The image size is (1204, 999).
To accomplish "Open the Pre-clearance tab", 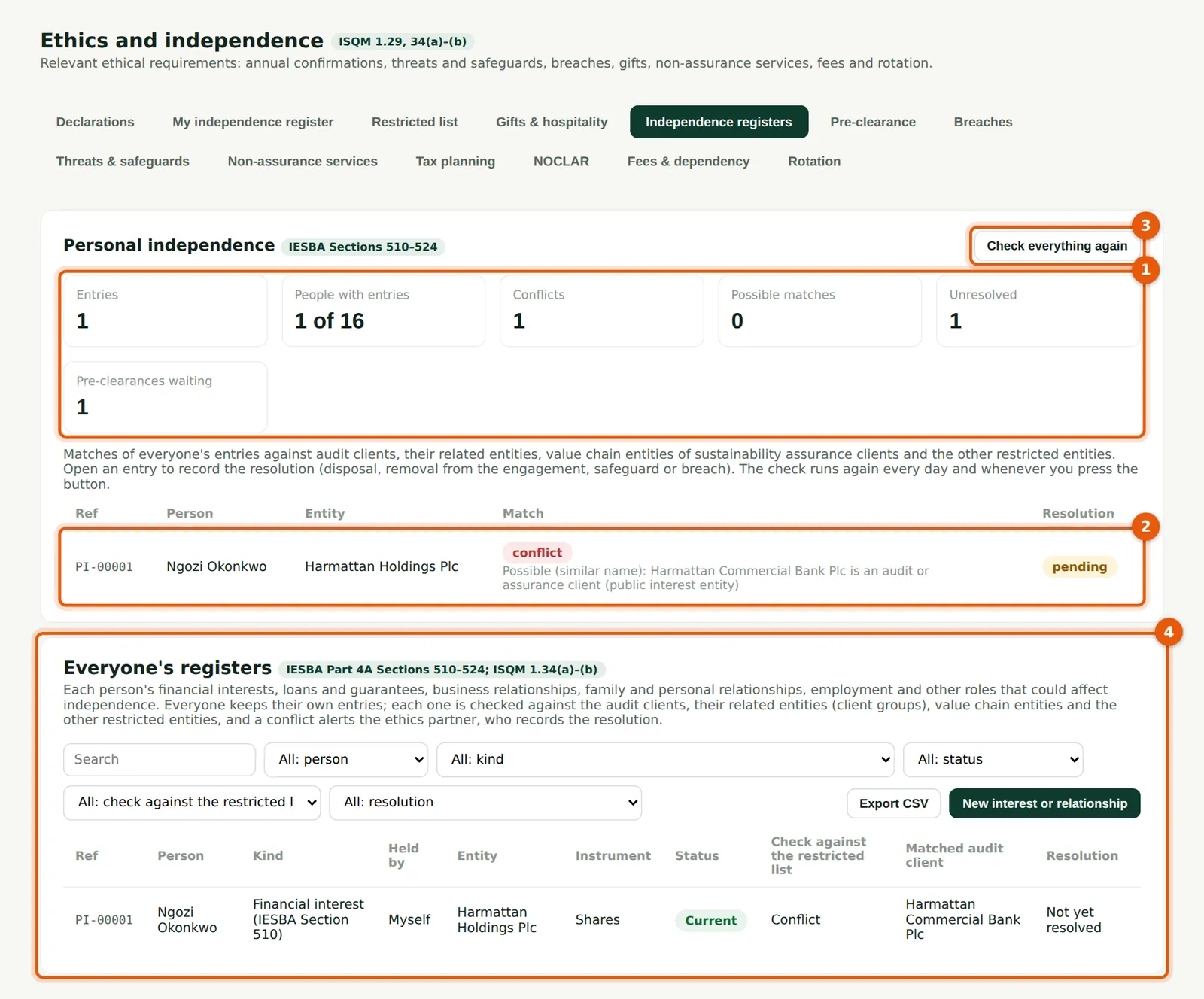I will pyautogui.click(x=873, y=122).
